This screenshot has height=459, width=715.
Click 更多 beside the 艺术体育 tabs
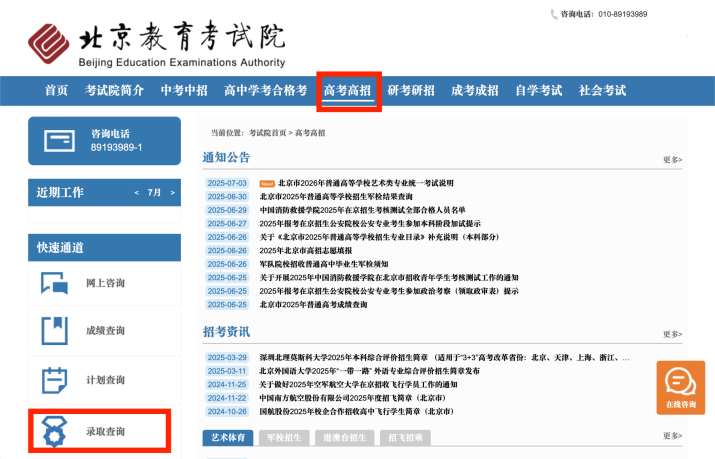673,436
